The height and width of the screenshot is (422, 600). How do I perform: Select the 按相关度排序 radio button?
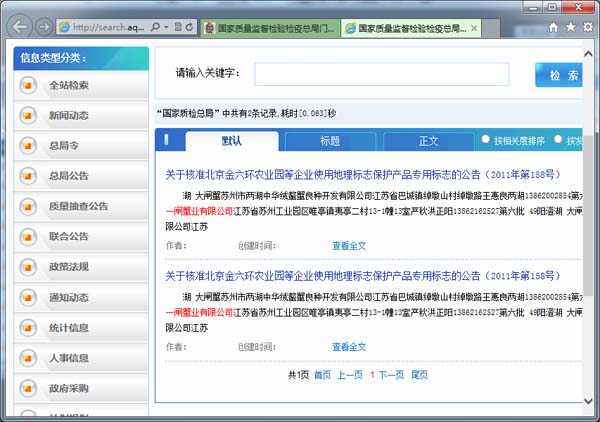pyautogui.click(x=486, y=140)
